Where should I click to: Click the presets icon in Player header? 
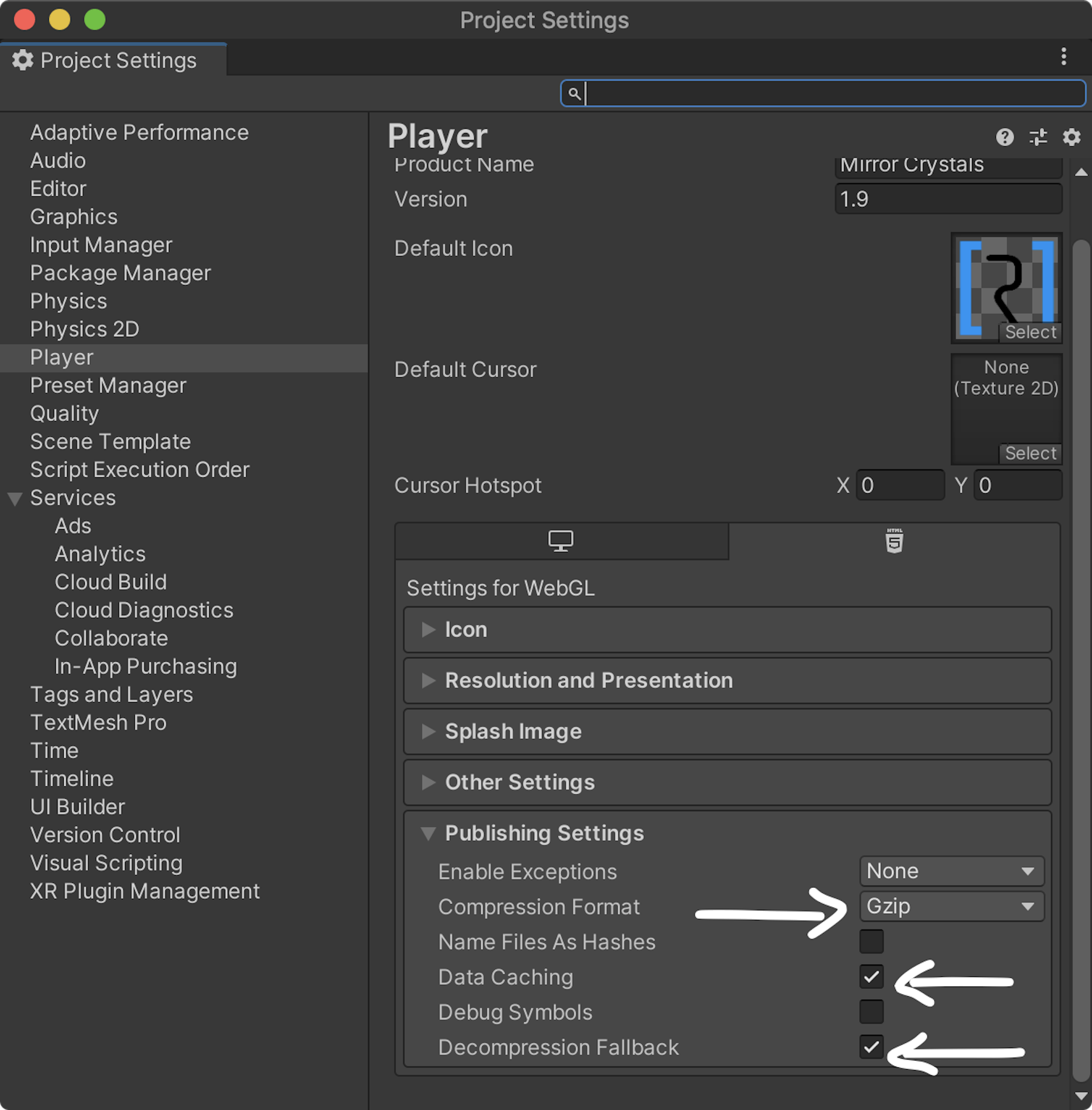[x=1037, y=138]
